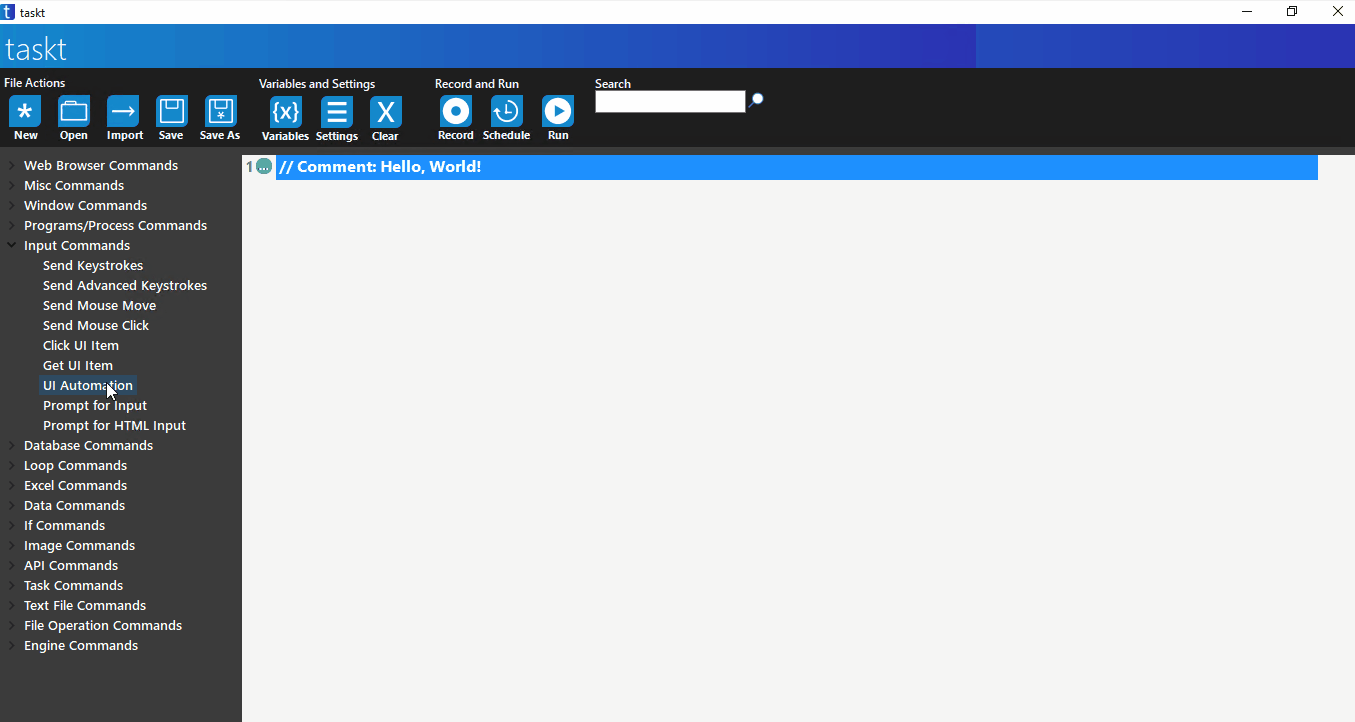
Task: Expand Window Commands arrow
Action: pos(11,205)
